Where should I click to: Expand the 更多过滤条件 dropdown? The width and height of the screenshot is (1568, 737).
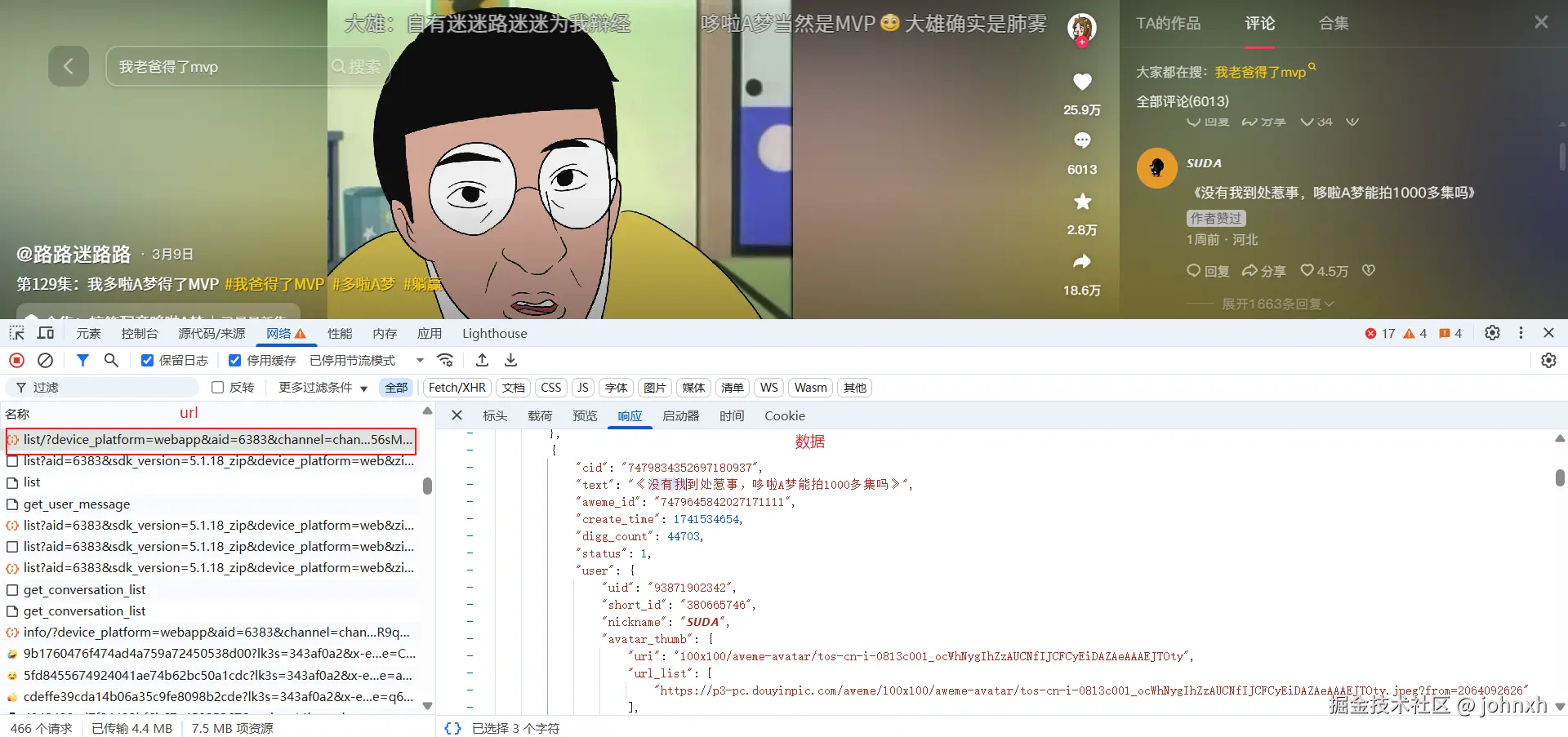pos(323,387)
